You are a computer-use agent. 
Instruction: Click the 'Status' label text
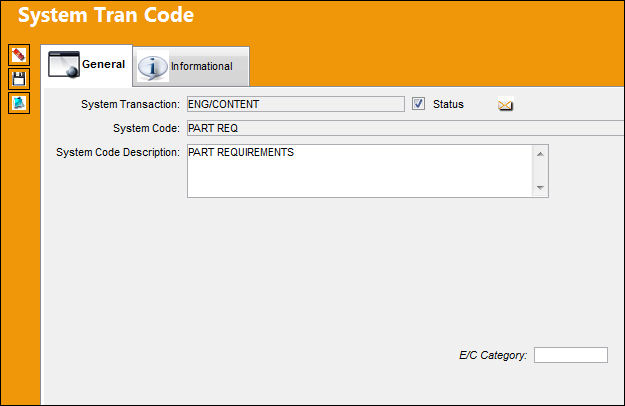(x=448, y=104)
